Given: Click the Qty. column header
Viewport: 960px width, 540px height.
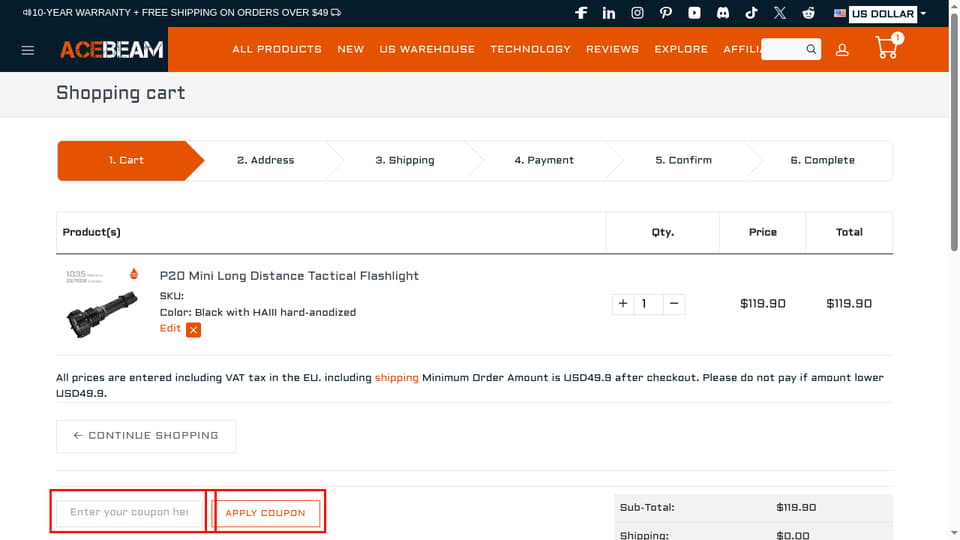Looking at the screenshot, I should click(662, 233).
